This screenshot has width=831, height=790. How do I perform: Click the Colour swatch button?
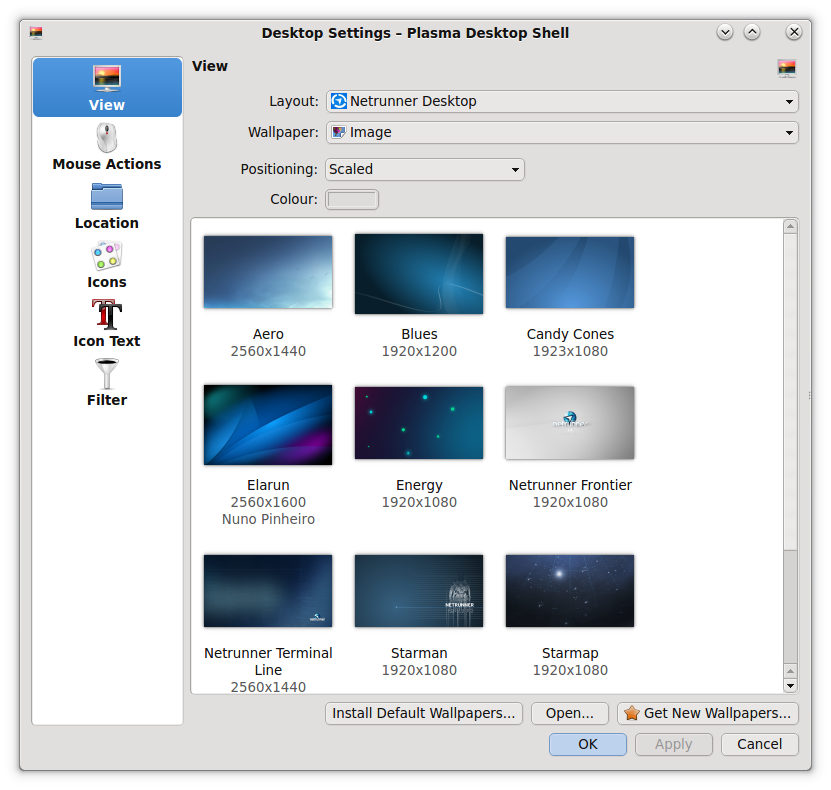352,200
